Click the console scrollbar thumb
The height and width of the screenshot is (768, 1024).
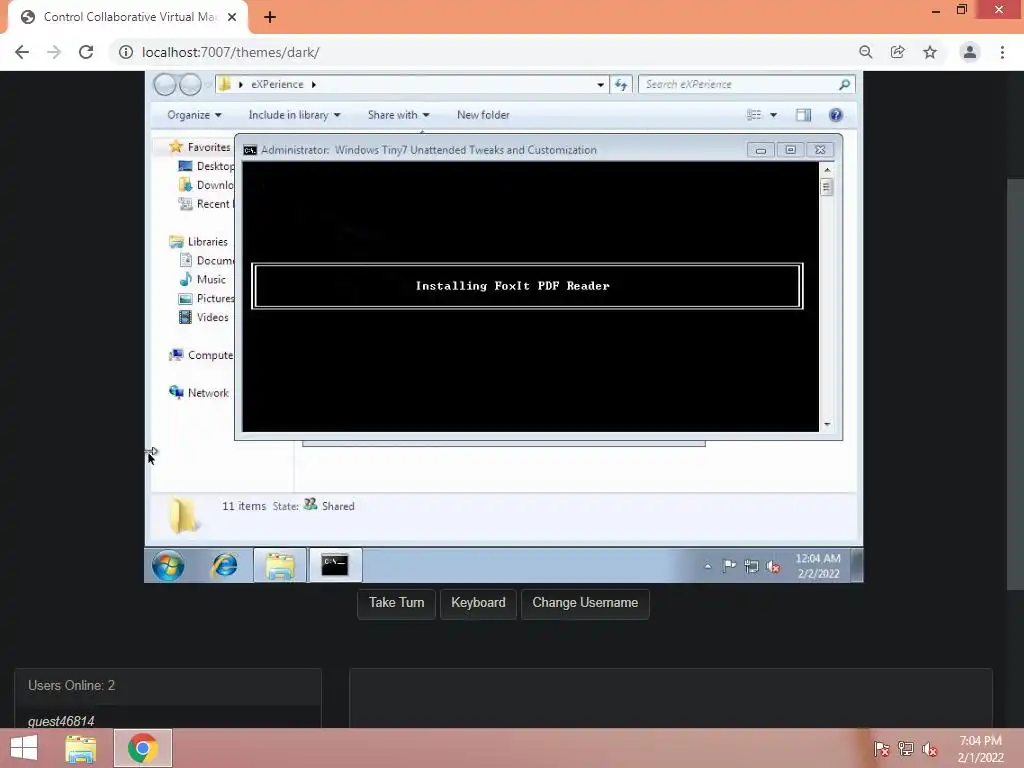(827, 187)
